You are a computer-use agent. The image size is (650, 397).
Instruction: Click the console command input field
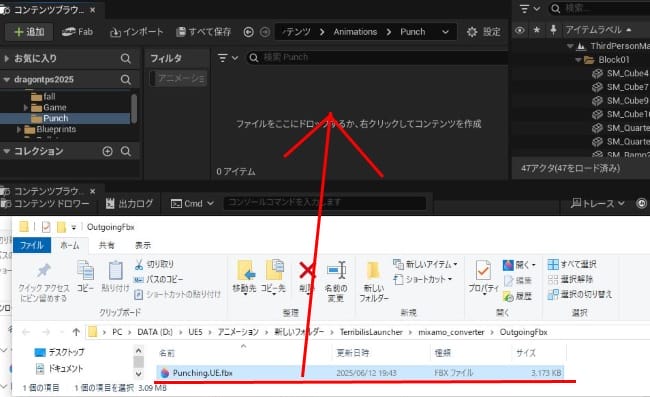coord(325,203)
